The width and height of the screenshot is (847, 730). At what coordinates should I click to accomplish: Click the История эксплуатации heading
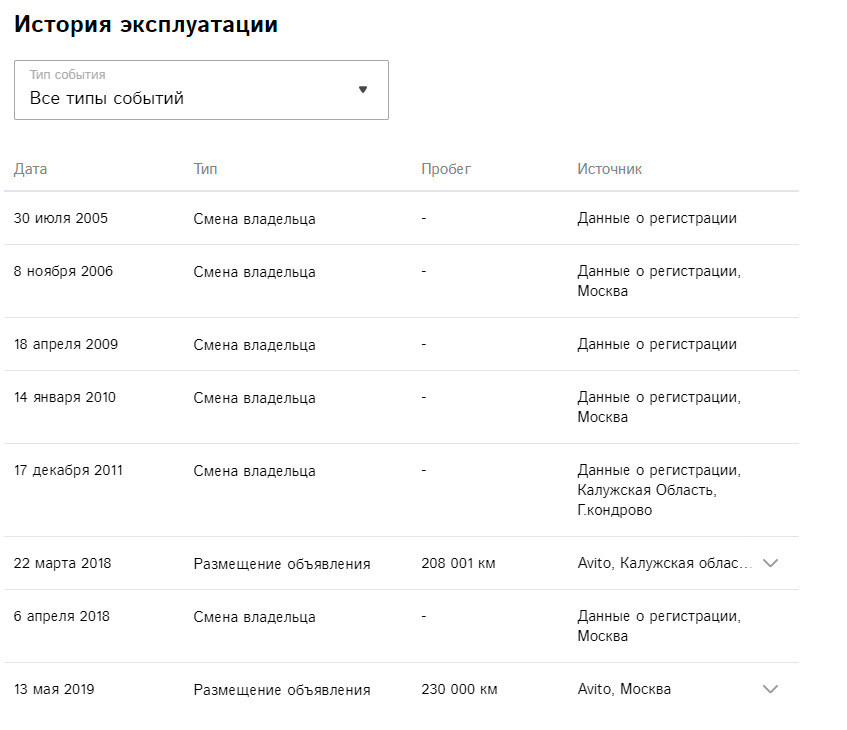tap(146, 25)
